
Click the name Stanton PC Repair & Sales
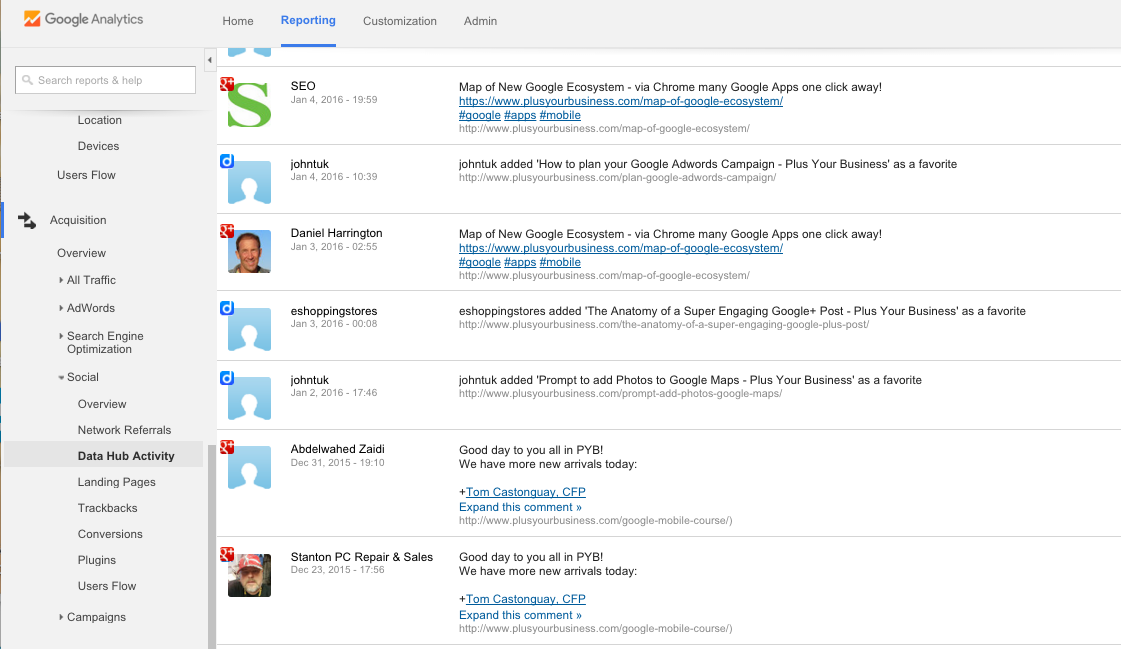[362, 557]
